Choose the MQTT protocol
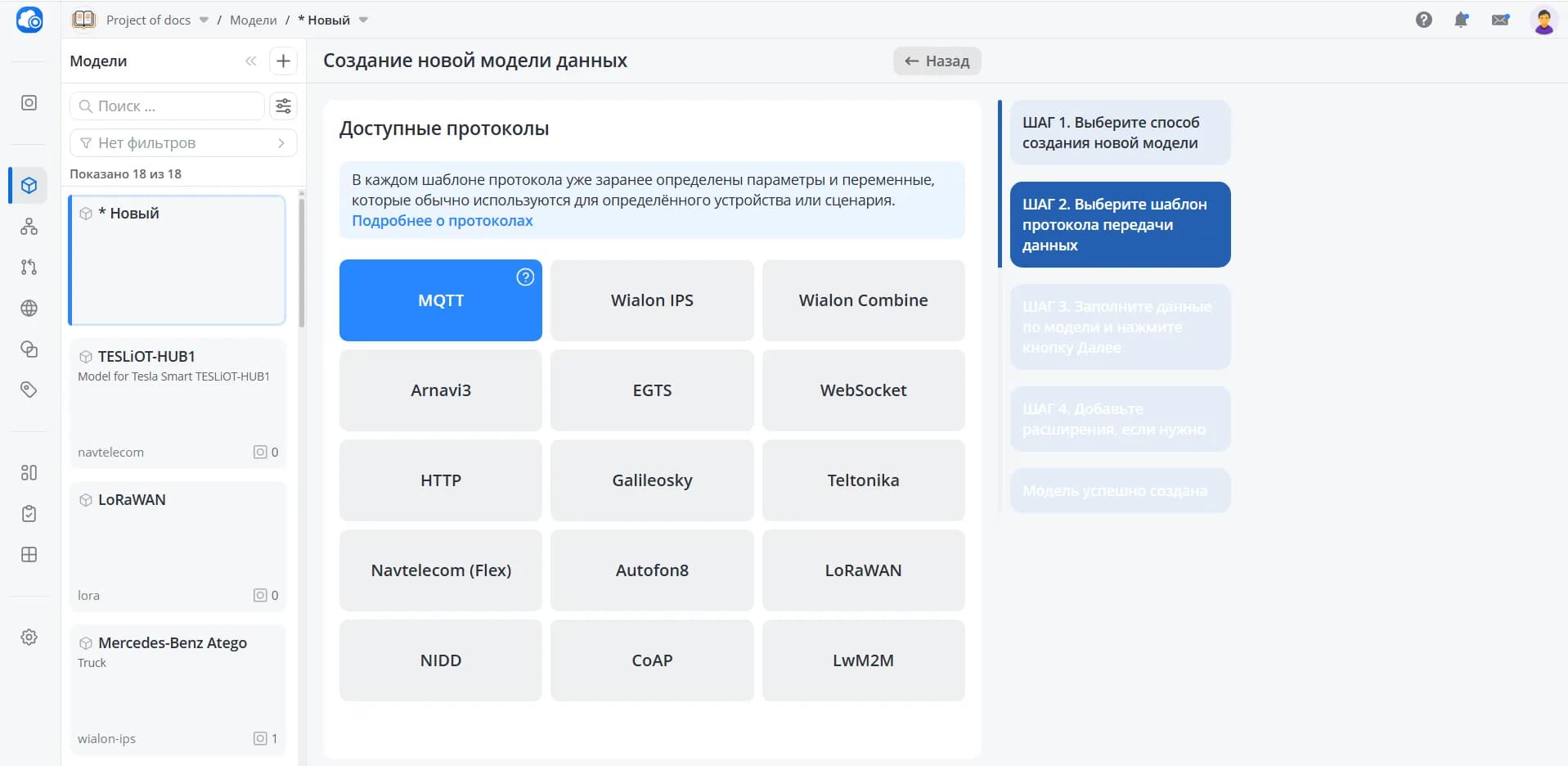The image size is (1568, 766). tap(440, 300)
